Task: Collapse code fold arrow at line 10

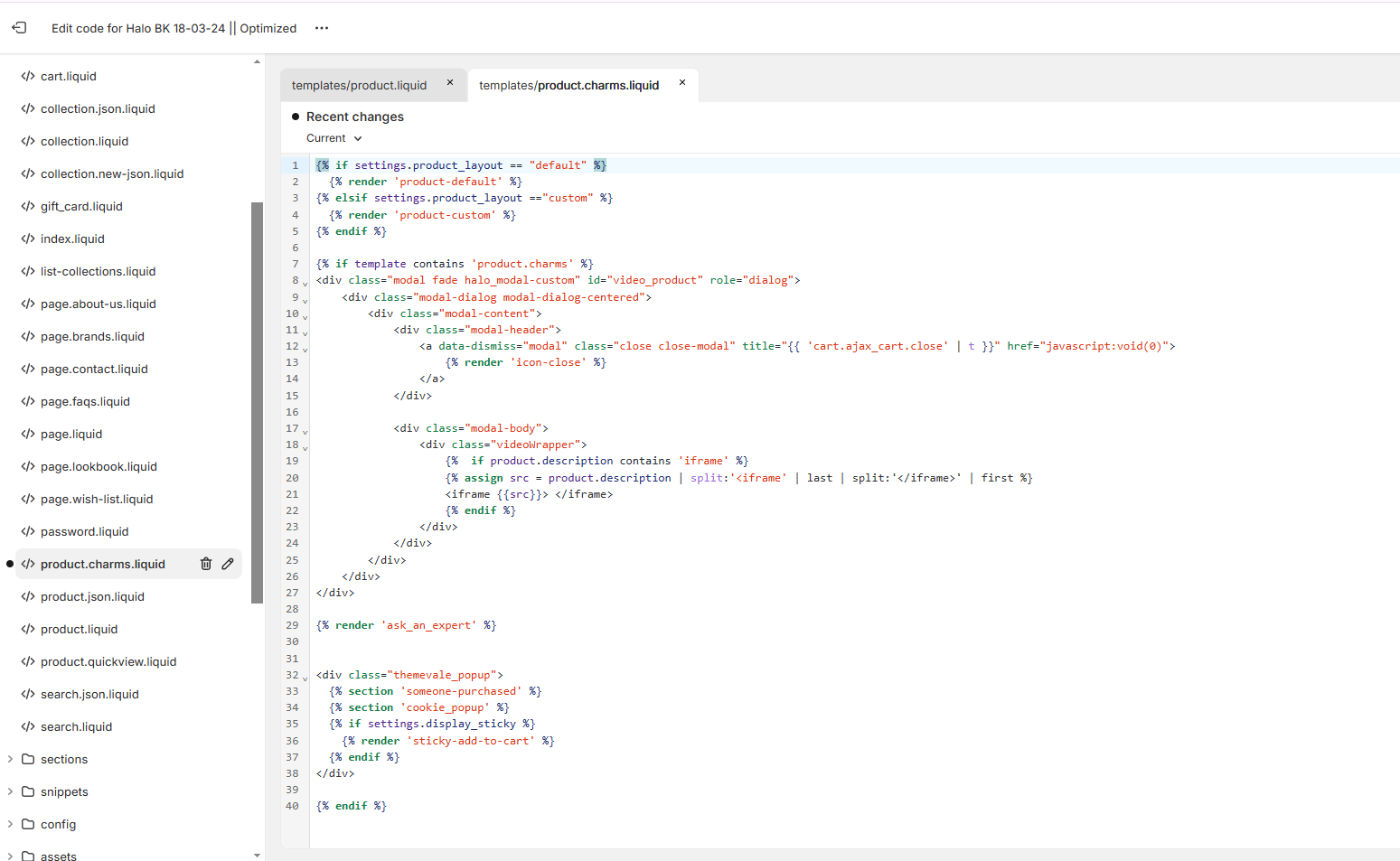Action: coord(305,316)
